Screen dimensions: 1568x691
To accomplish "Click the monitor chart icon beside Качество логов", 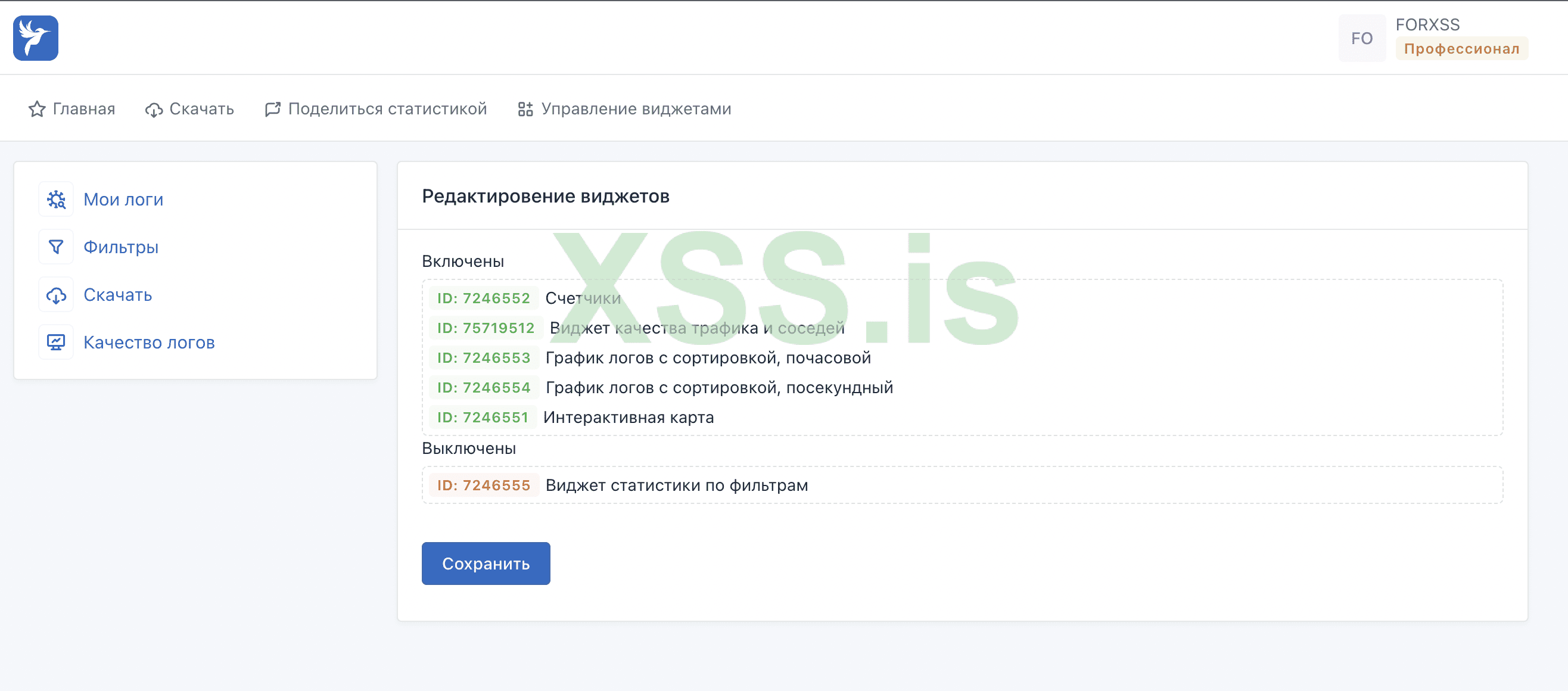I will pos(56,342).
